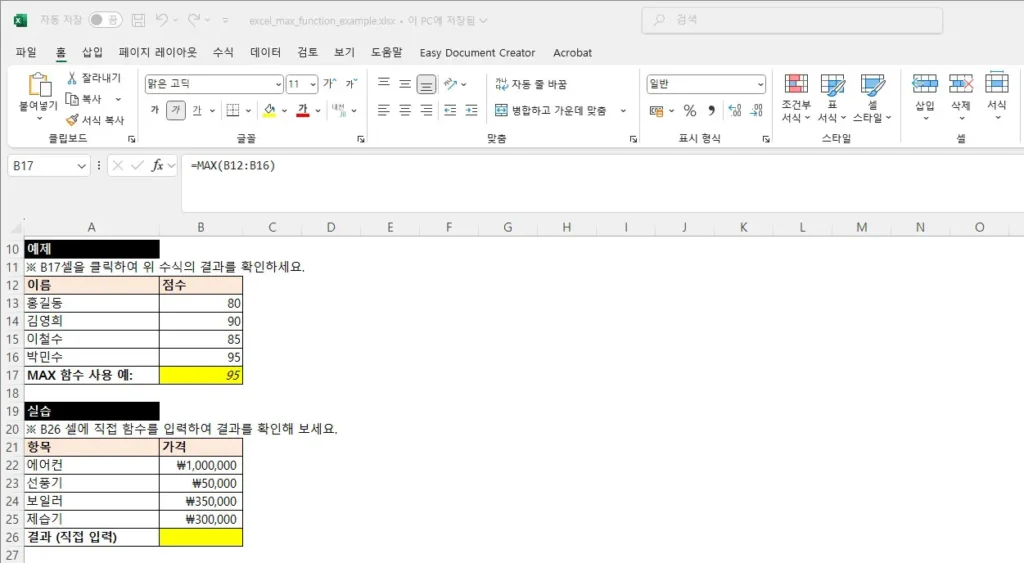Open the font color dropdown arrow

tap(318, 110)
